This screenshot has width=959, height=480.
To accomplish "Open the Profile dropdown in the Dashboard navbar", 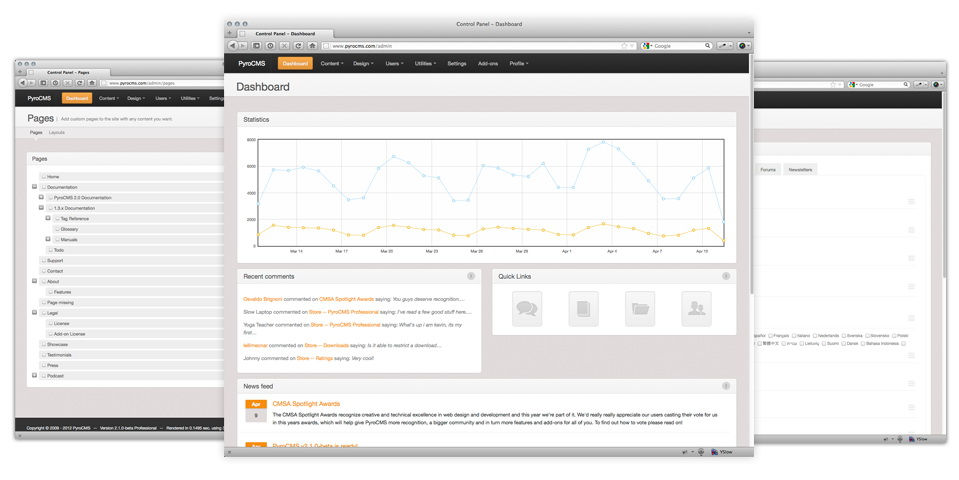I will [x=519, y=64].
